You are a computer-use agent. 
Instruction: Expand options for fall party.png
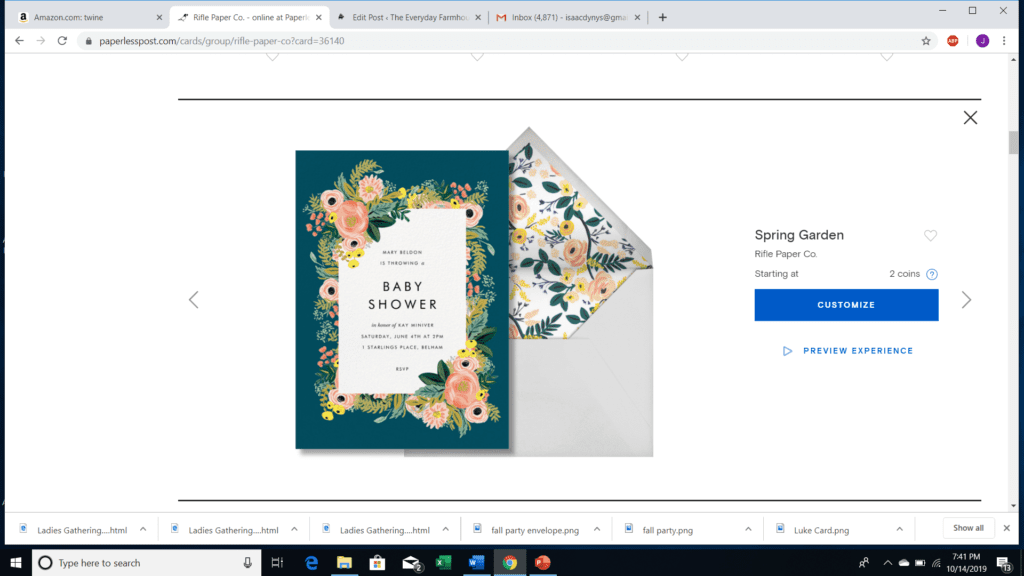point(748,530)
